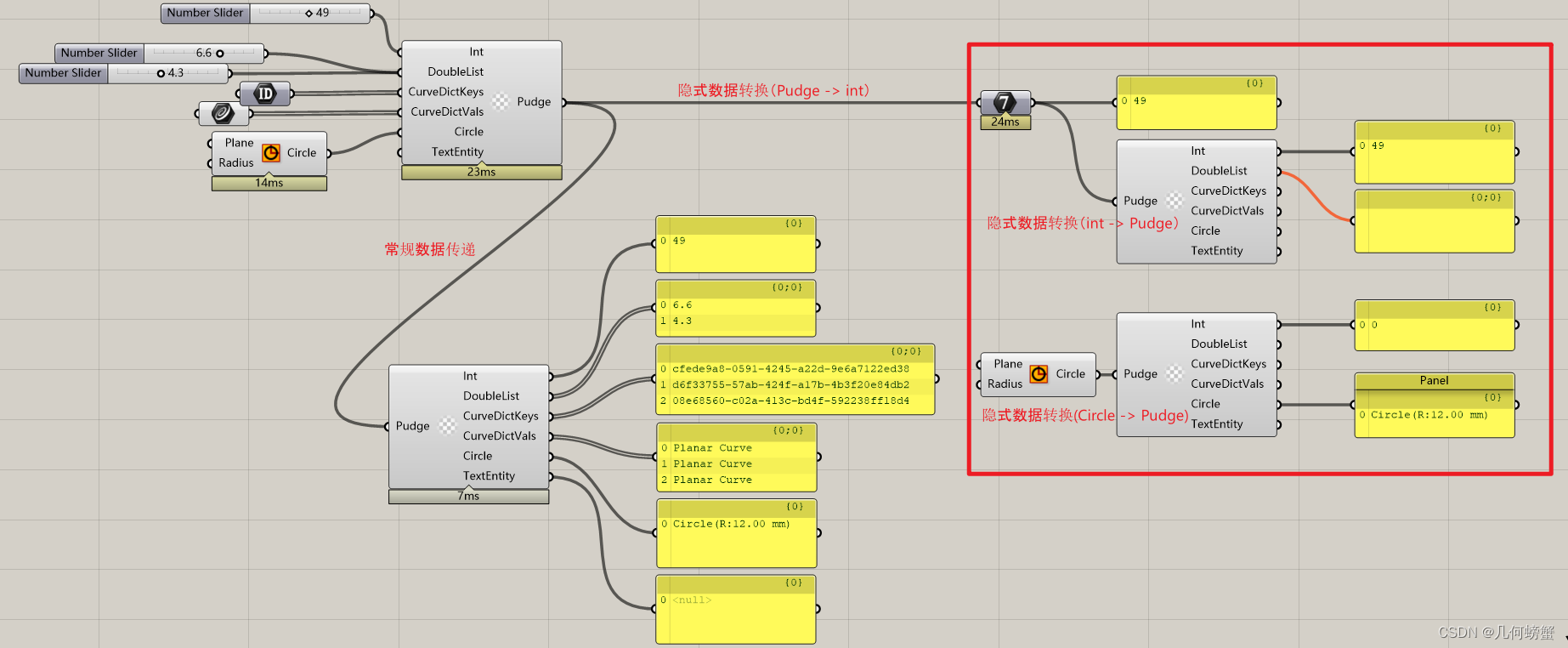This screenshot has width=1568, height=648.
Task: Select the <null> row in the bottom panel
Action: click(736, 600)
